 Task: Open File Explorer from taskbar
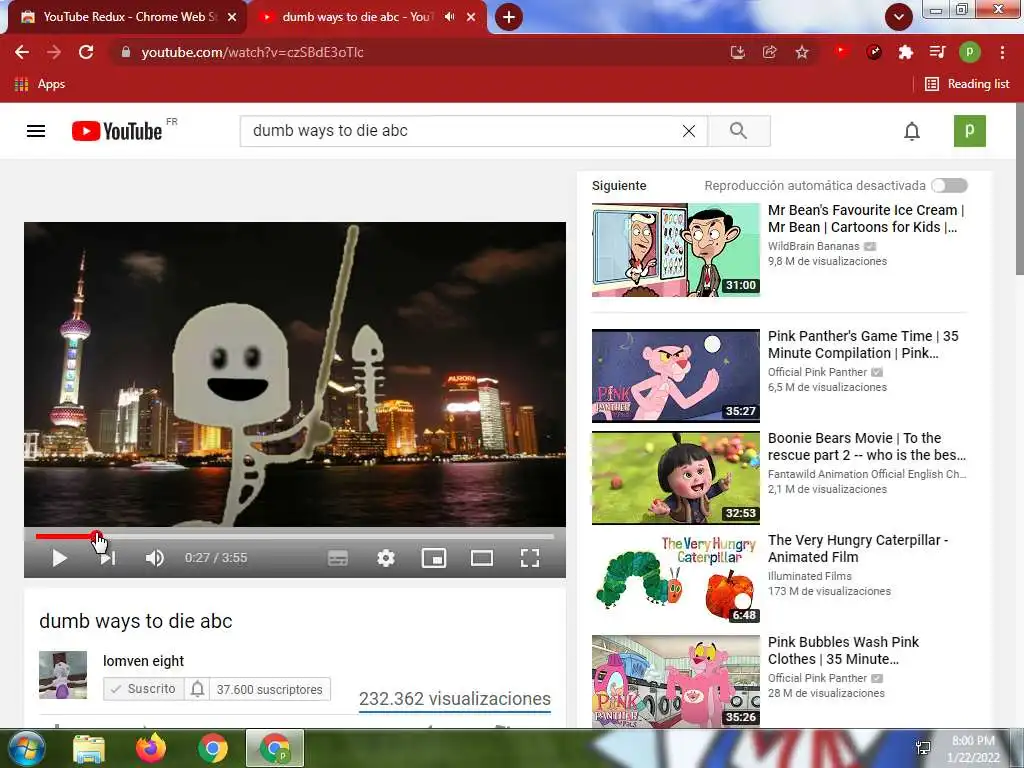coord(89,748)
